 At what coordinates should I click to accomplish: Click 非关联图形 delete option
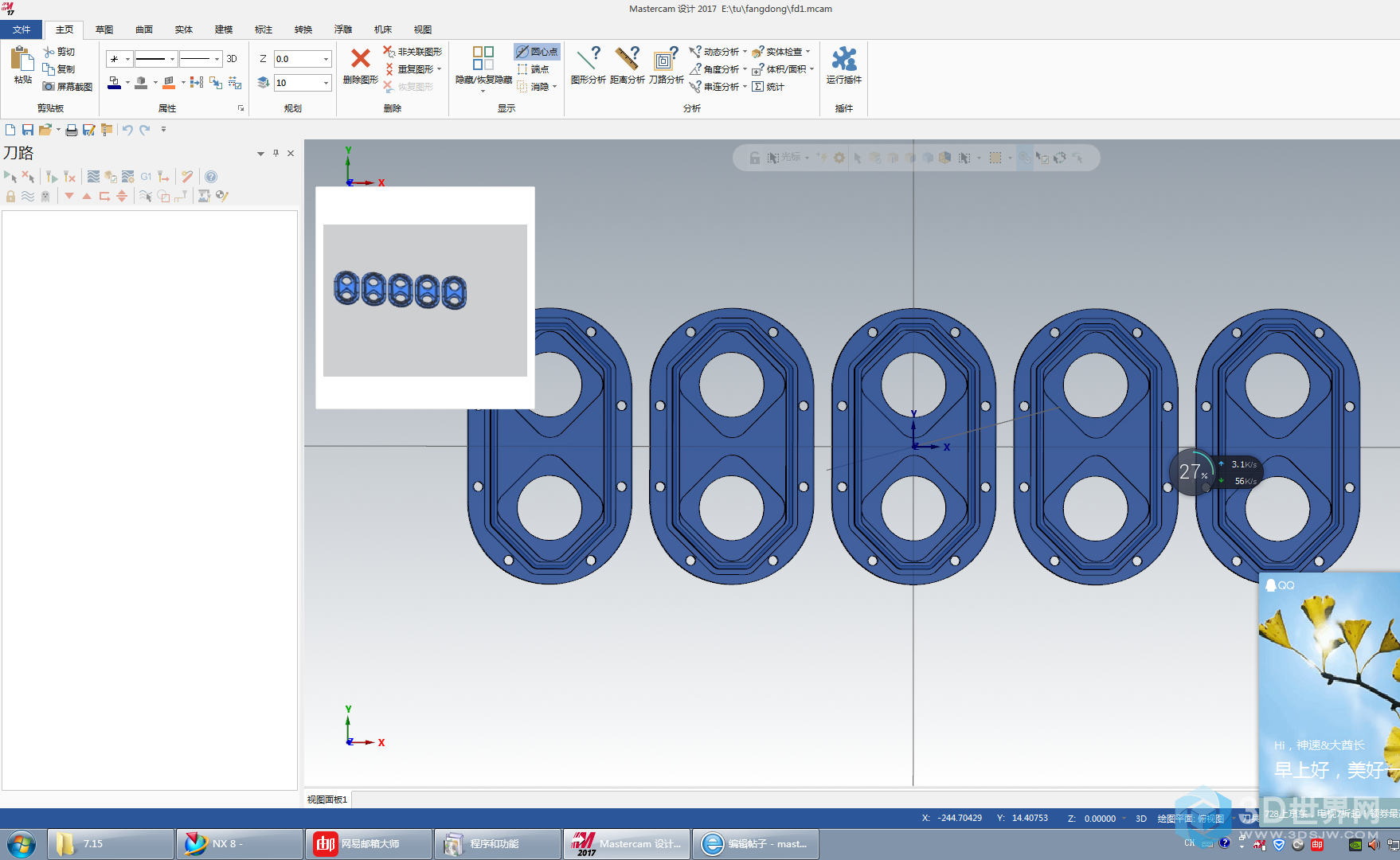point(413,52)
